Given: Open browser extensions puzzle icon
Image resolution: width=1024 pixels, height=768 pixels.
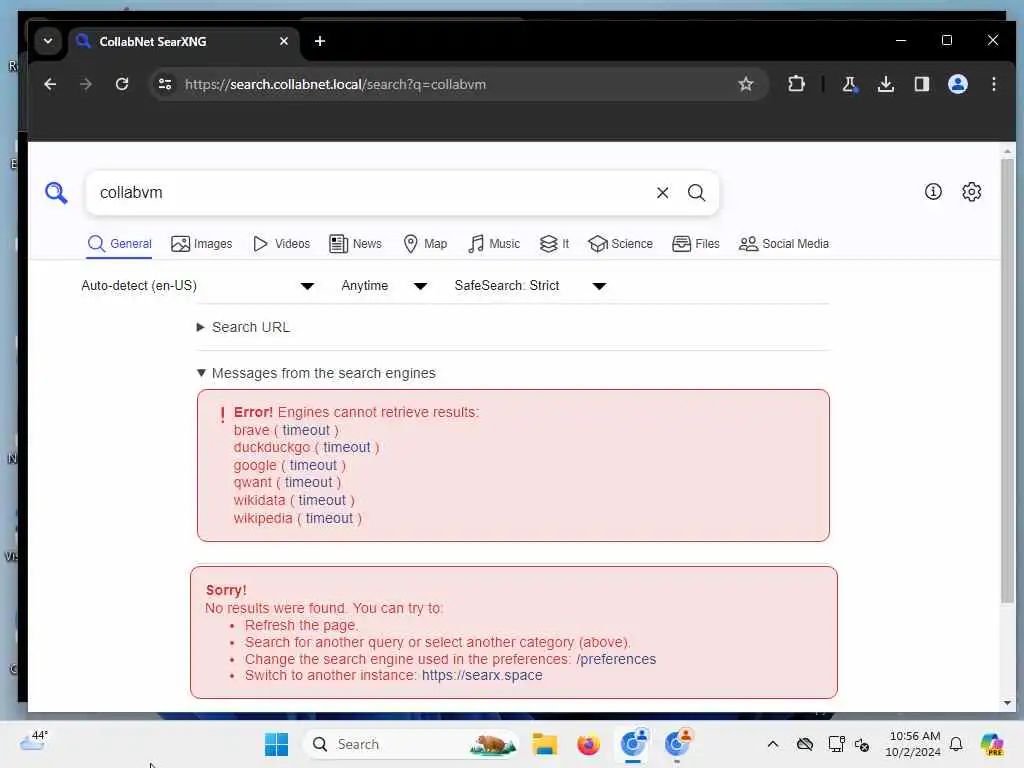Looking at the screenshot, I should 796,84.
